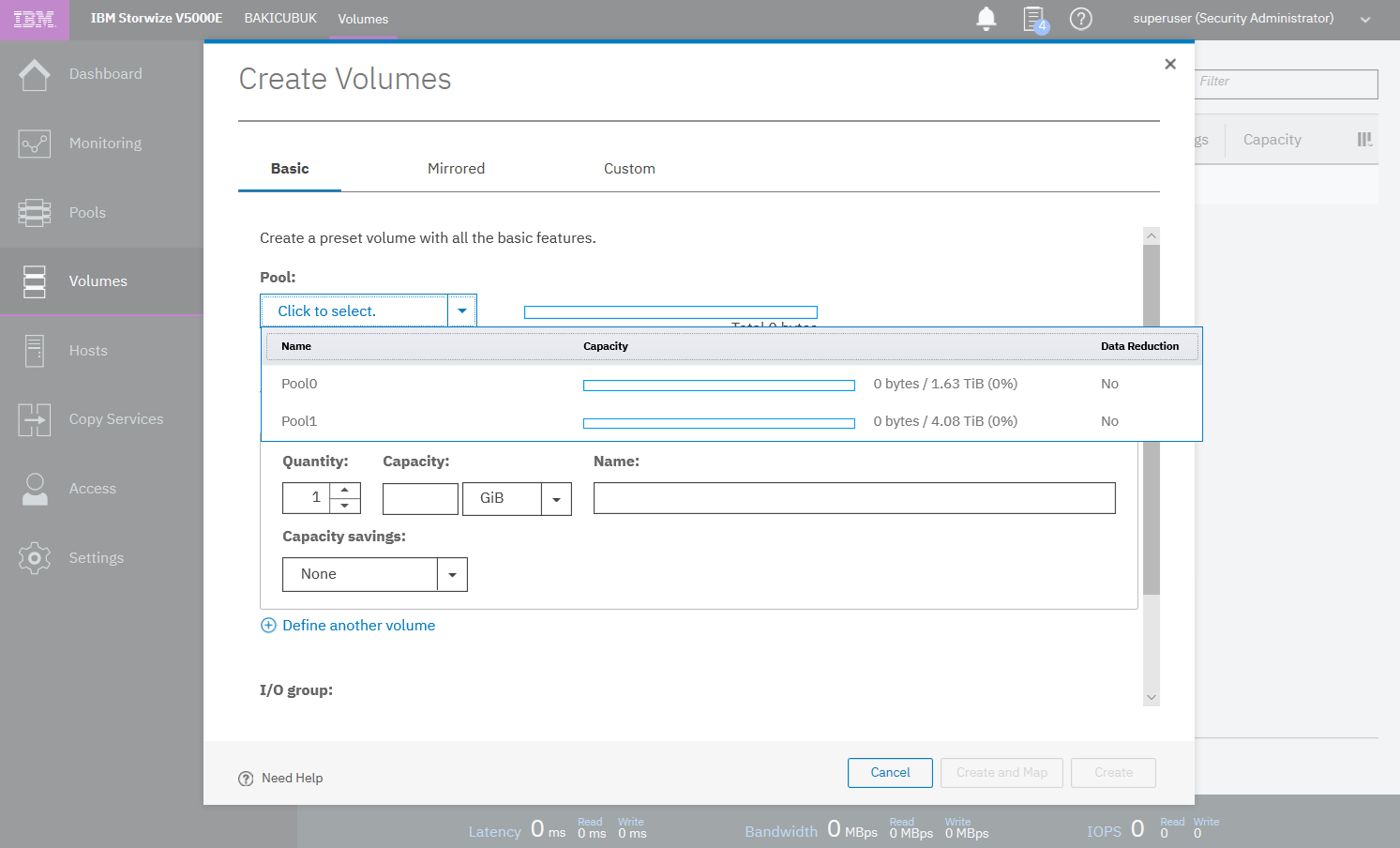This screenshot has height=848, width=1400.
Task: Click the dialog scrollbar down arrow
Action: tap(1152, 698)
